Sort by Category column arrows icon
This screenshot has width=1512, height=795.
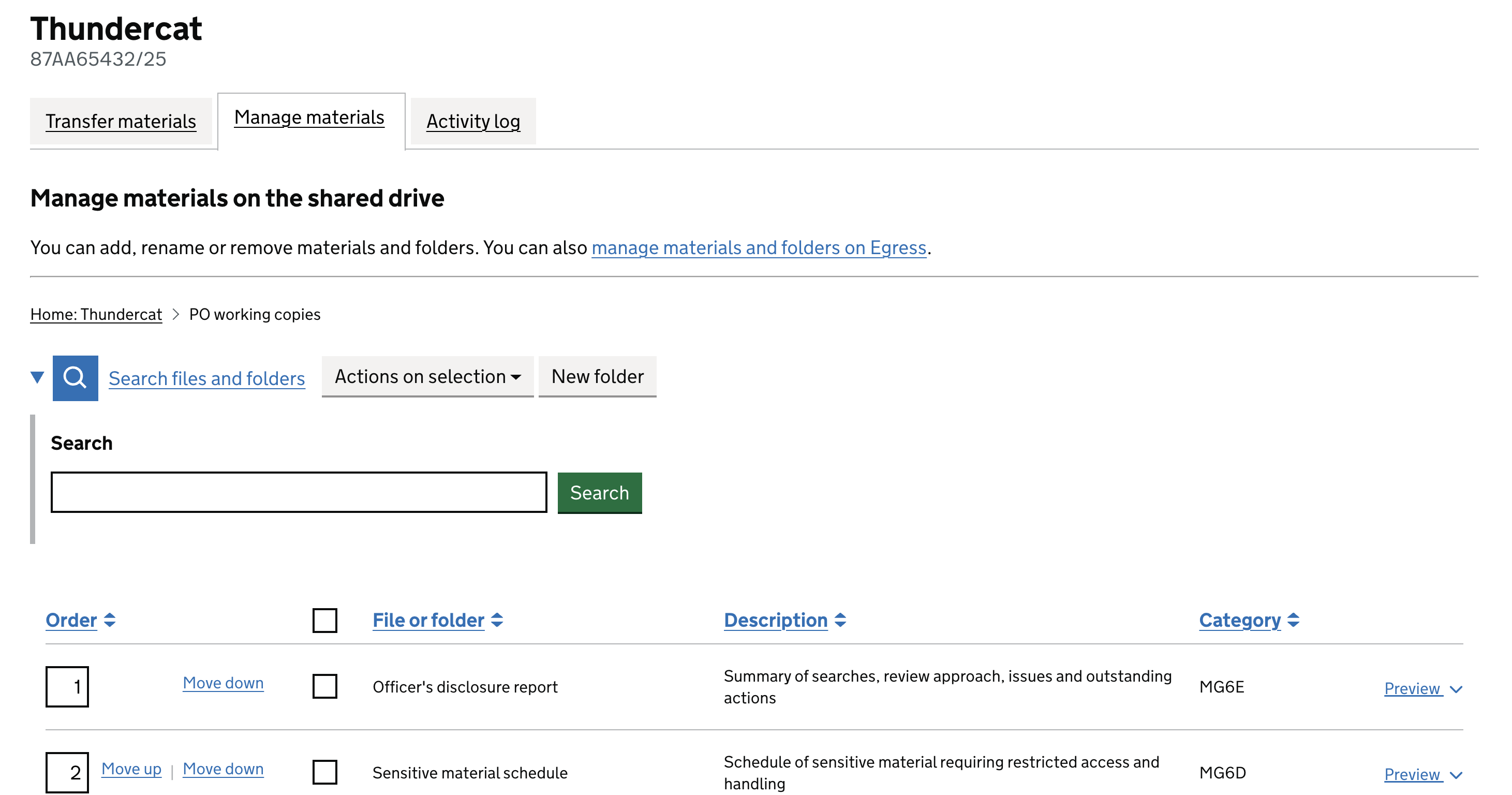[x=1293, y=620]
